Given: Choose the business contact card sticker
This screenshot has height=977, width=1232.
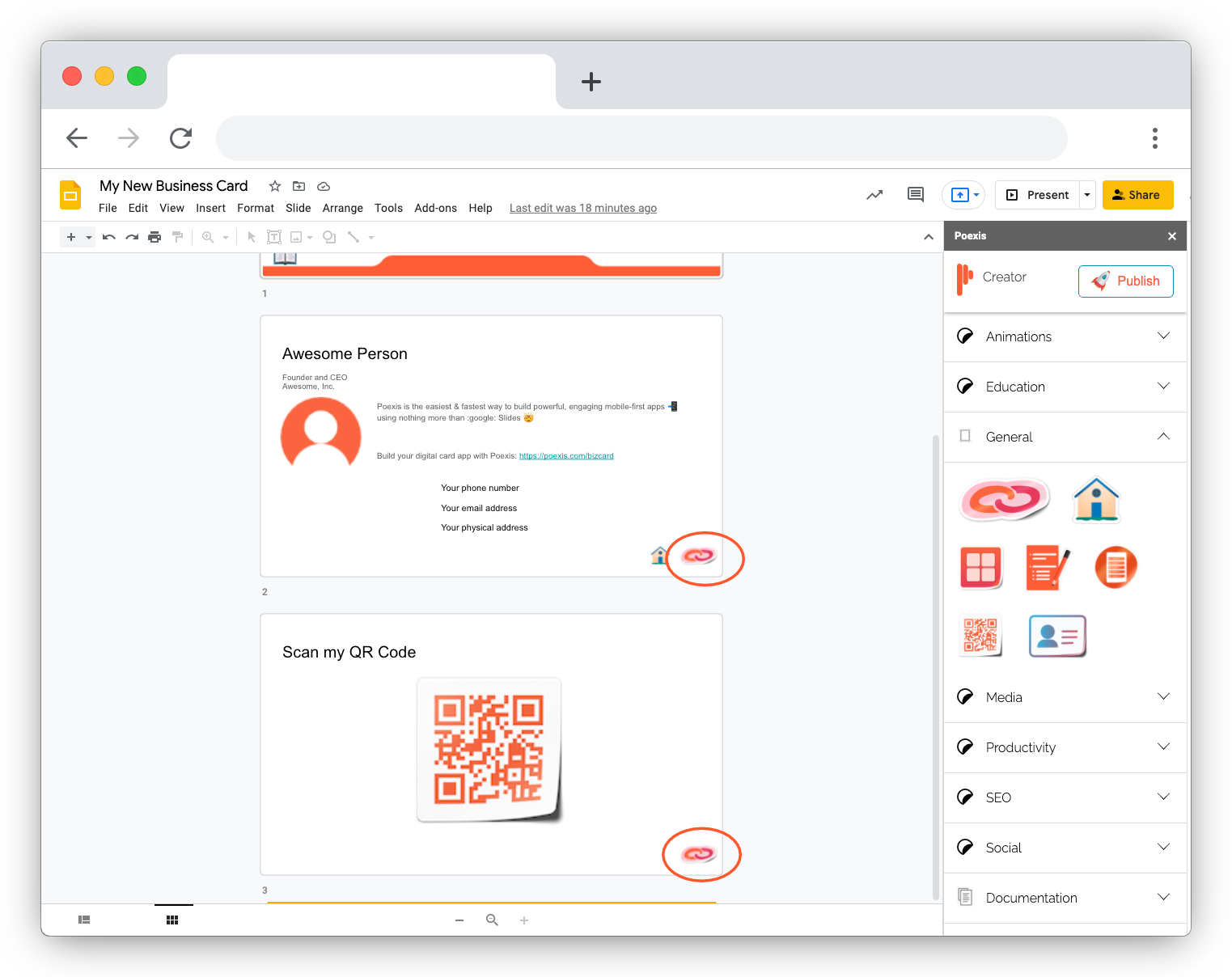Looking at the screenshot, I should [1057, 635].
